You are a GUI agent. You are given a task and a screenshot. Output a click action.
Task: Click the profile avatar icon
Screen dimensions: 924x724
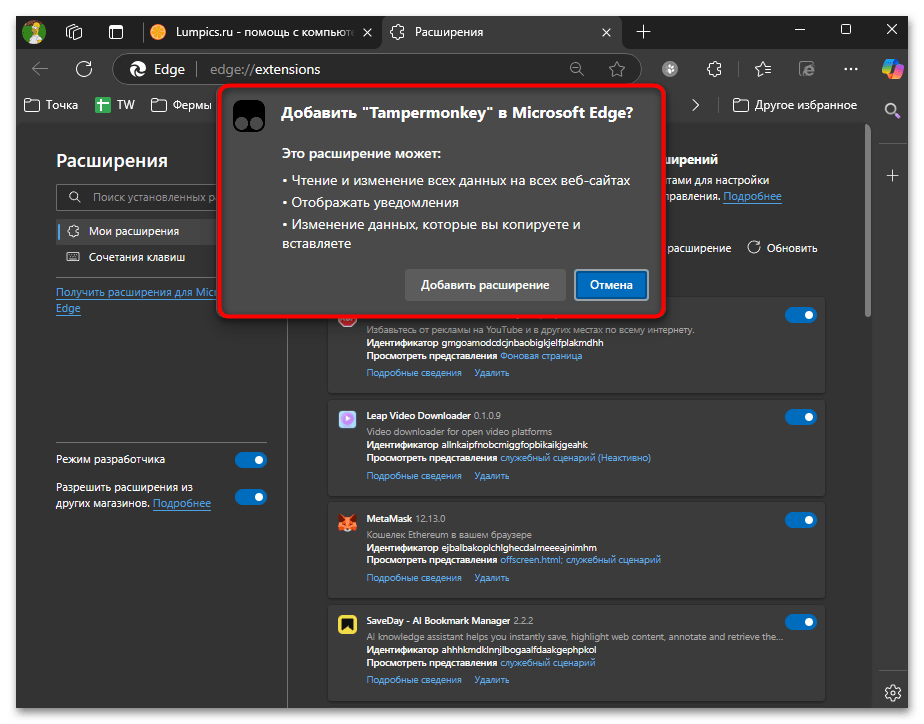pos(34,32)
